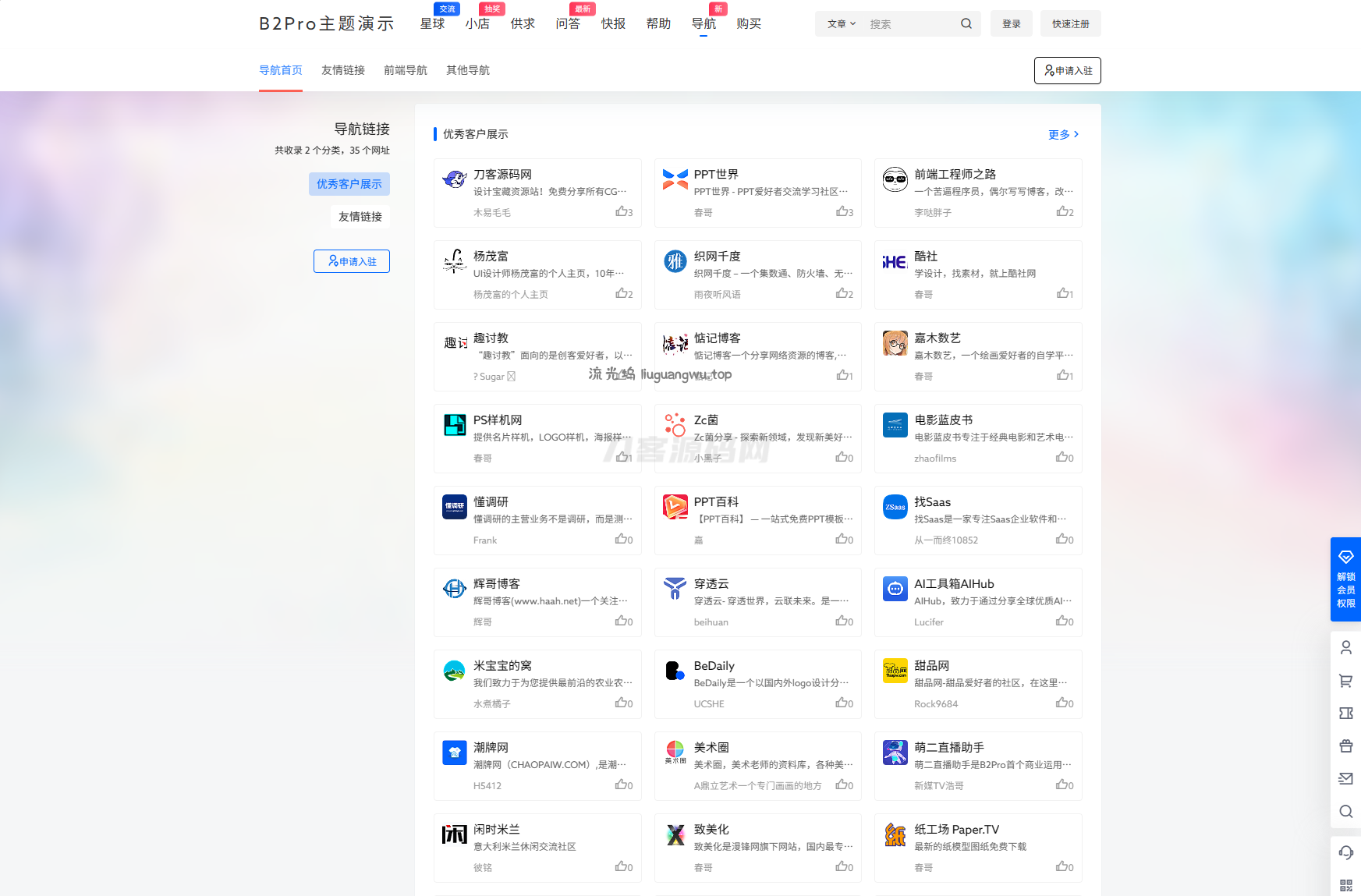Open the 问答 menu item
Image resolution: width=1361 pixels, height=896 pixels.
568,24
